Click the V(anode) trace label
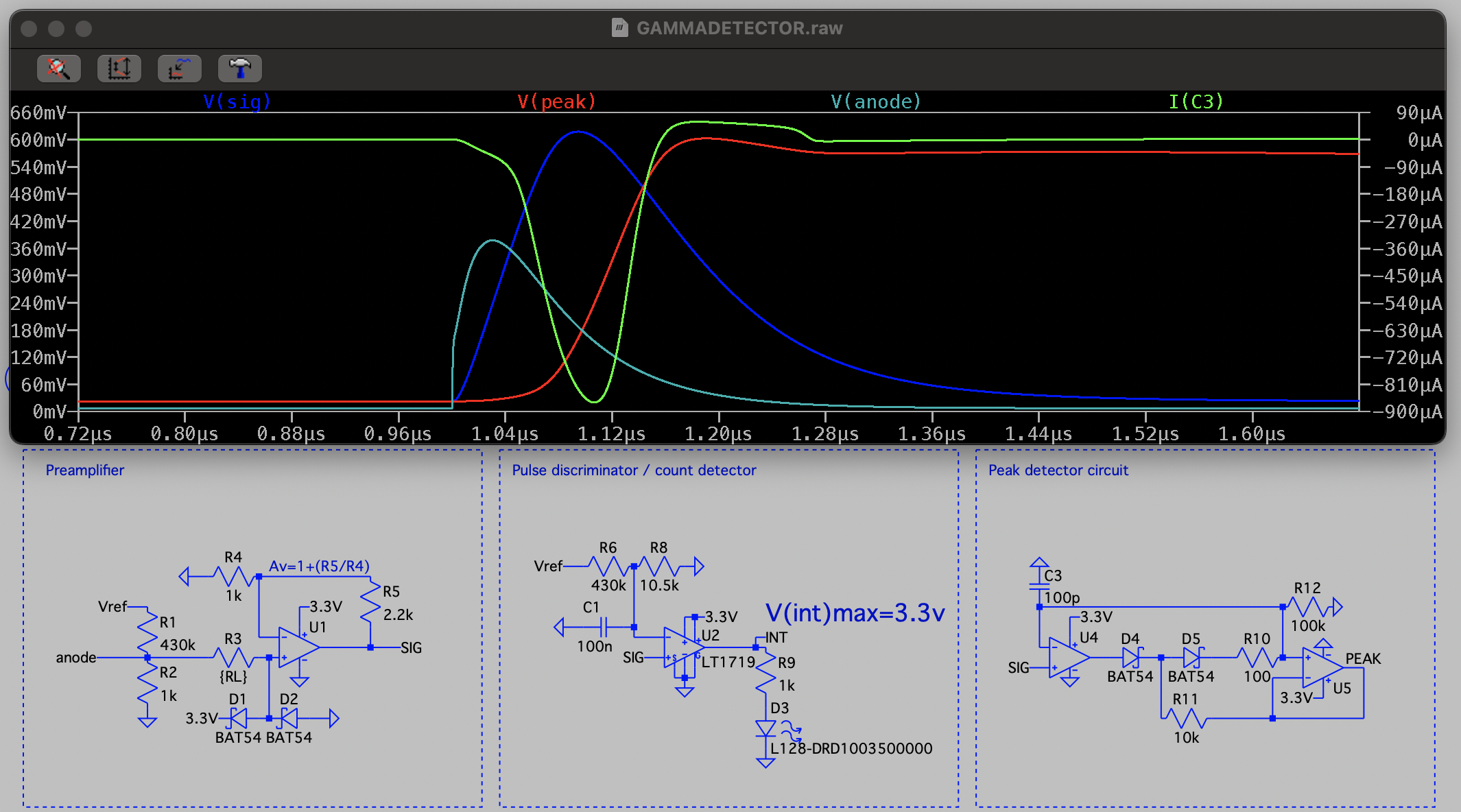 point(875,102)
